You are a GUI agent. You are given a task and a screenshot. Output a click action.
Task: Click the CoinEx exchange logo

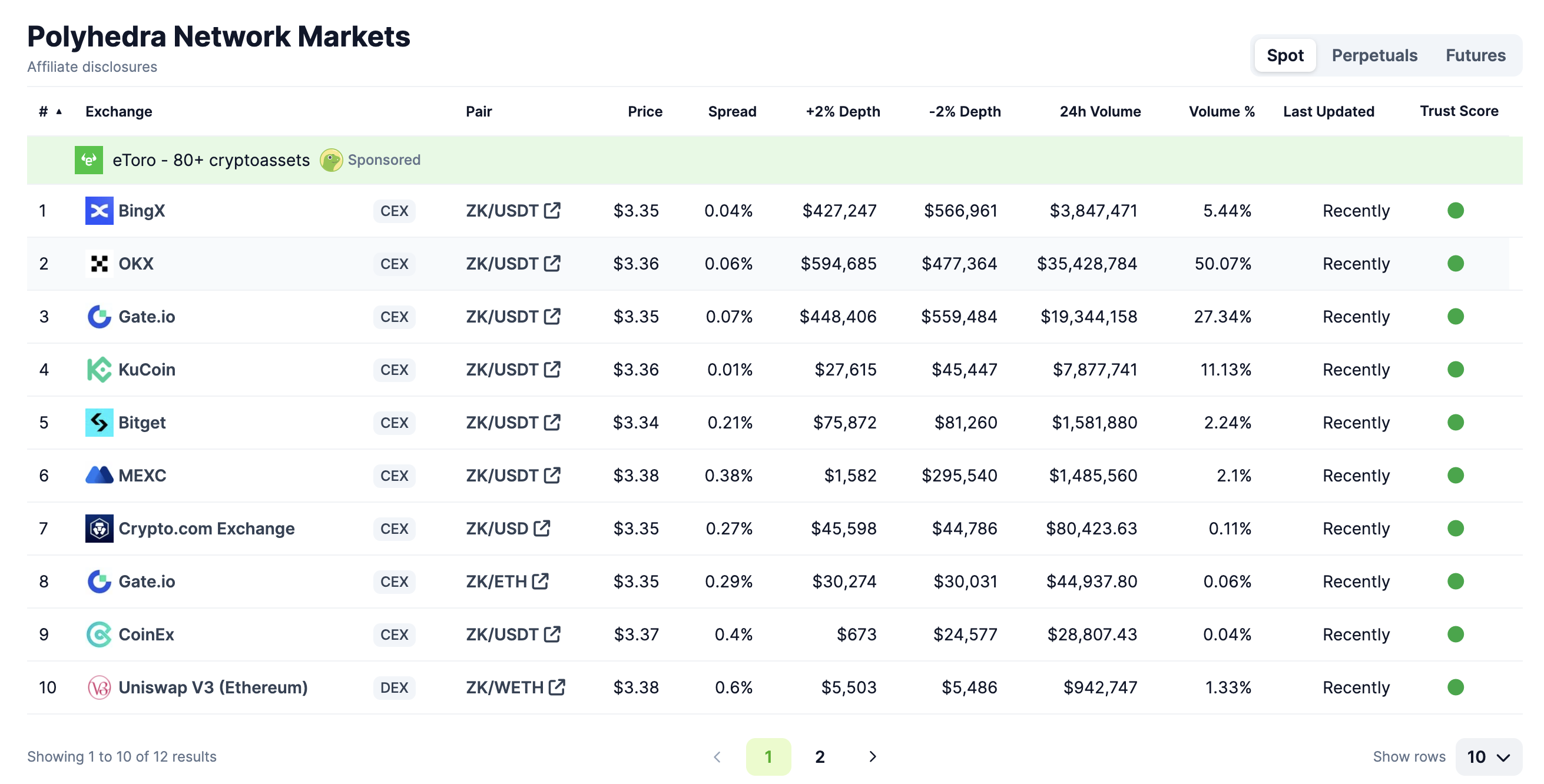pyautogui.click(x=99, y=634)
